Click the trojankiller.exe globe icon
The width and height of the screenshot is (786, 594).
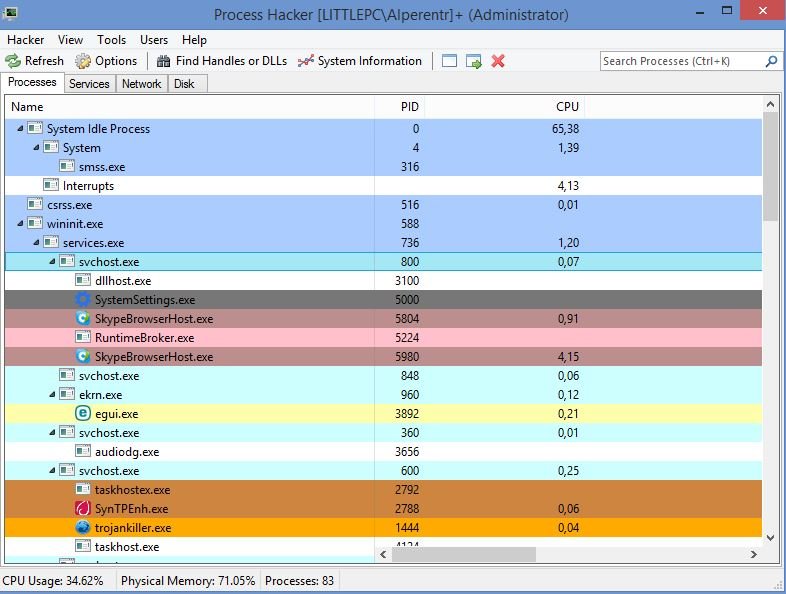point(82,527)
